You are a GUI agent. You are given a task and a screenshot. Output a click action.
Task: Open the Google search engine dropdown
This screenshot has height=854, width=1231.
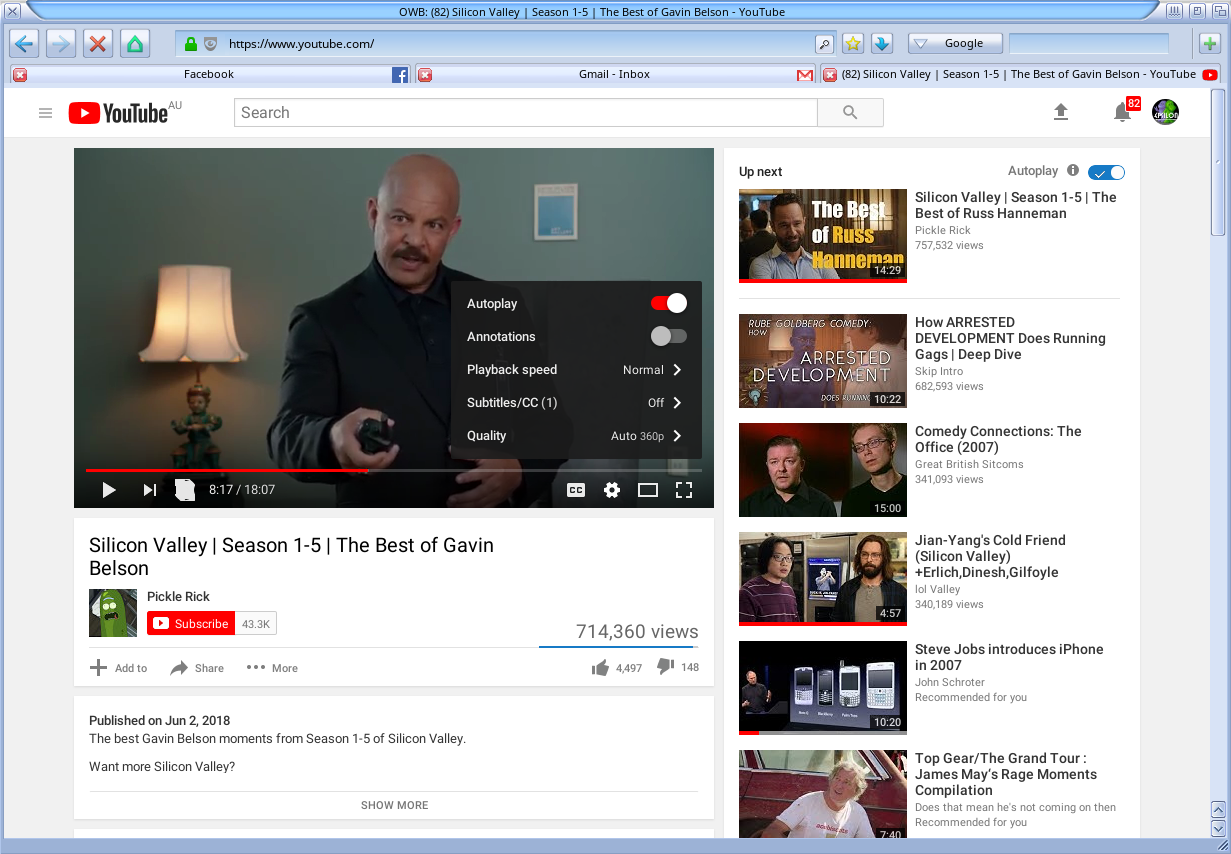955,44
